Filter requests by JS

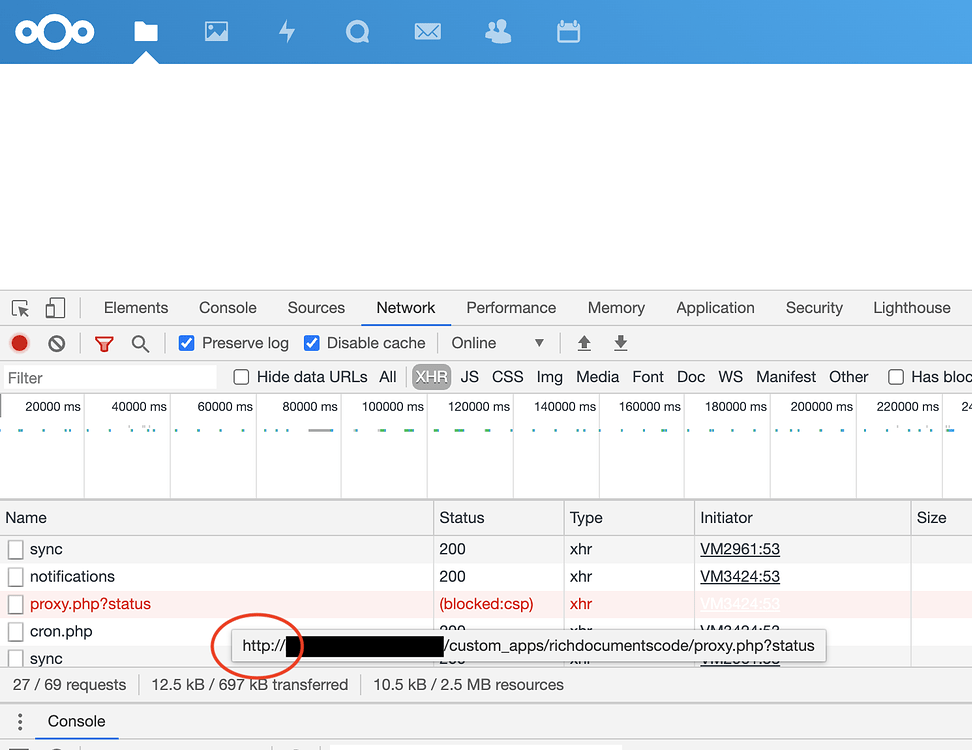click(x=469, y=377)
